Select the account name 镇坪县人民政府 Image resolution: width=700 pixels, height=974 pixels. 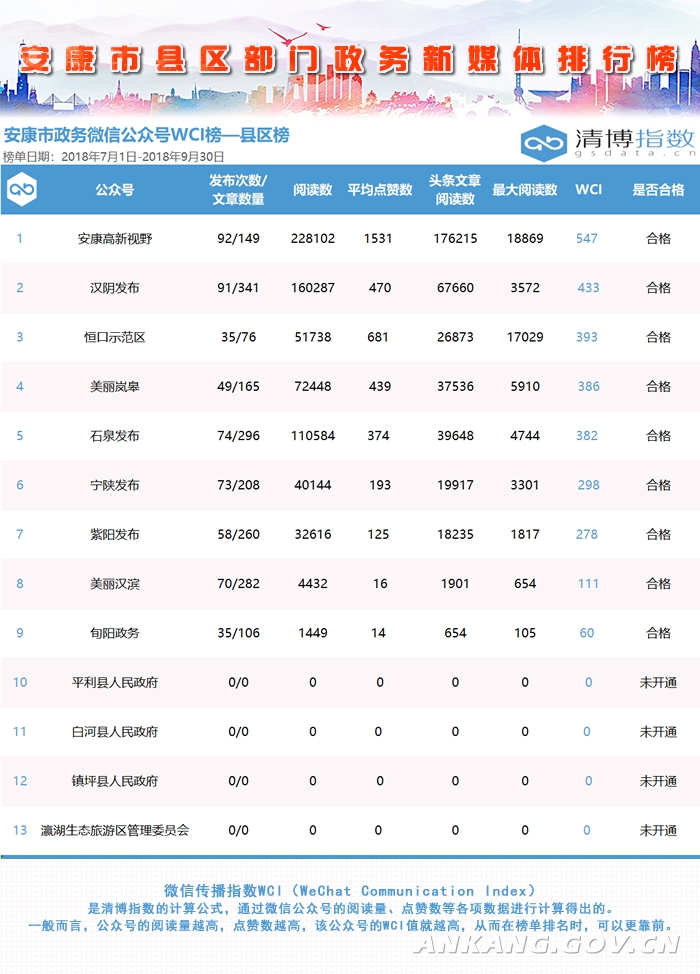(114, 781)
